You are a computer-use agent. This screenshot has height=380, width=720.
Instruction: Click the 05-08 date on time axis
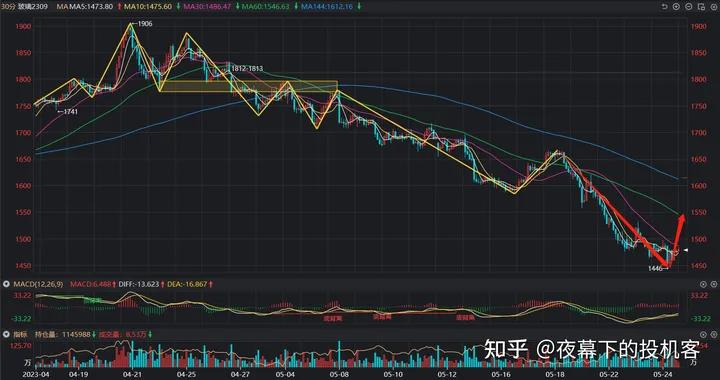(339, 374)
